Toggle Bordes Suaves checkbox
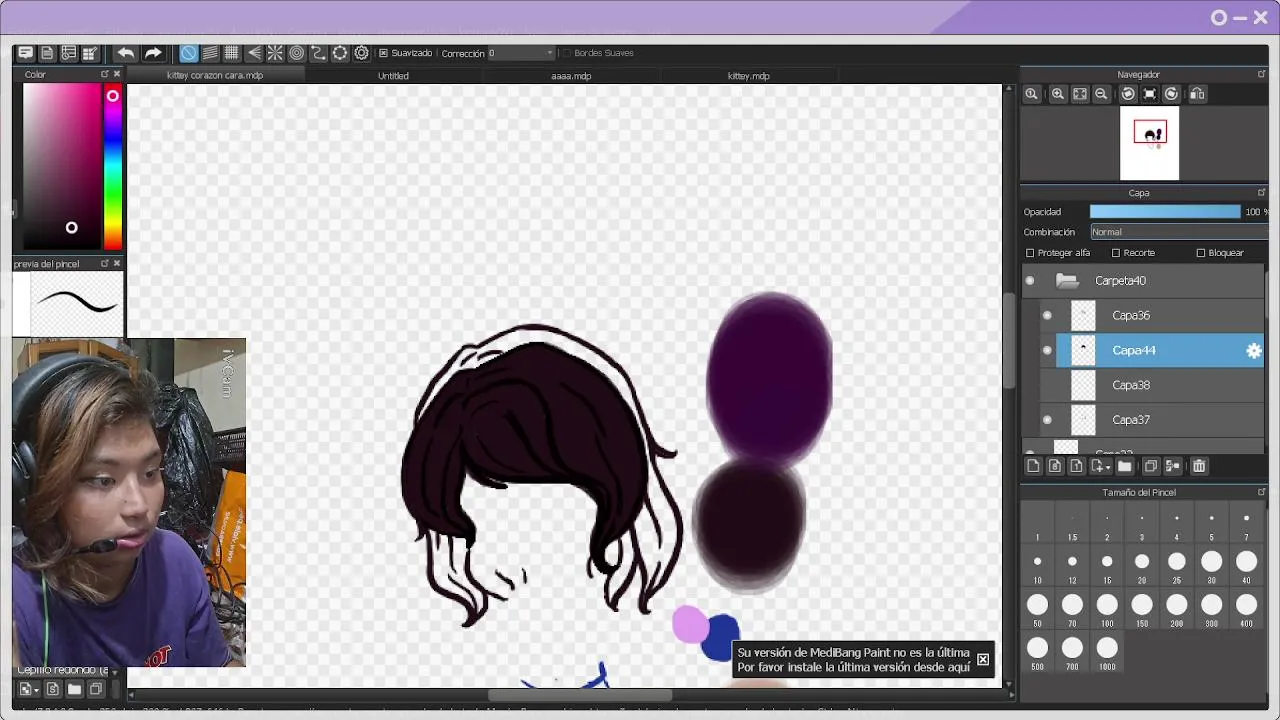Screen dimensions: 1280x720 [566, 53]
